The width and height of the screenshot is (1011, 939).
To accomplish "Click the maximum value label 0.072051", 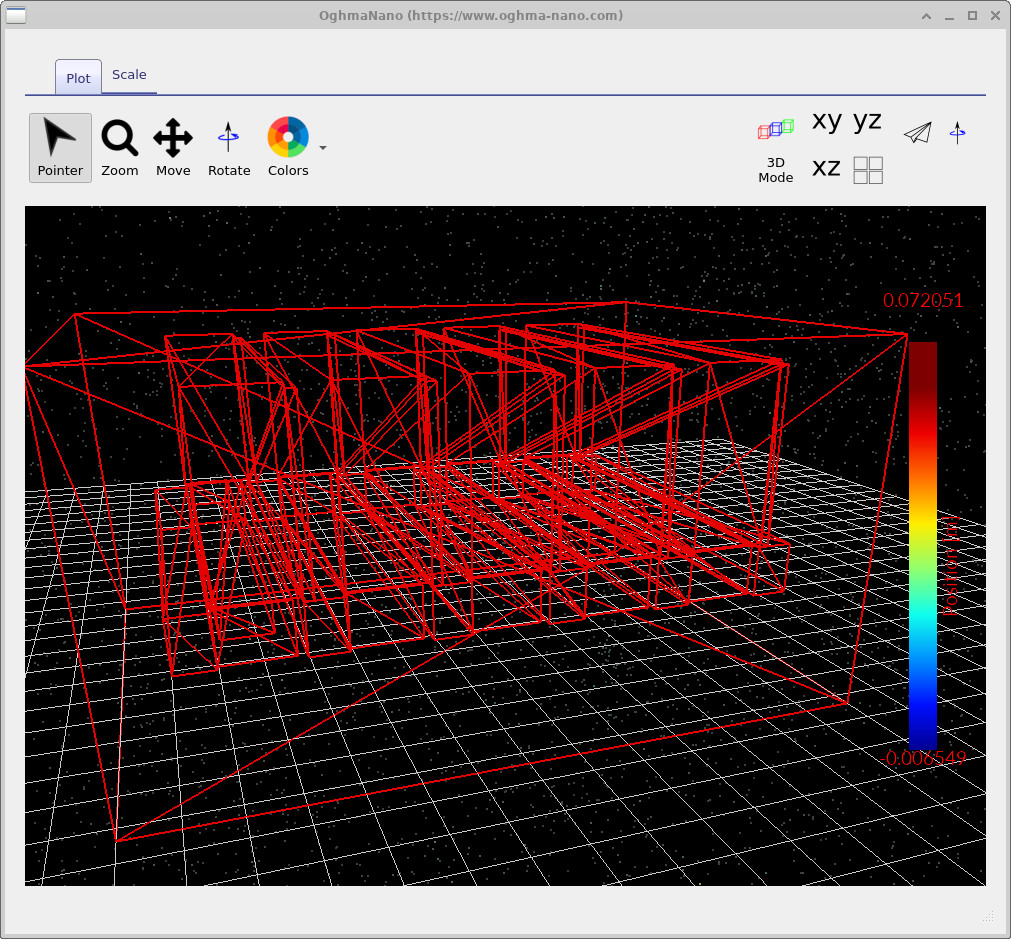I will [923, 300].
